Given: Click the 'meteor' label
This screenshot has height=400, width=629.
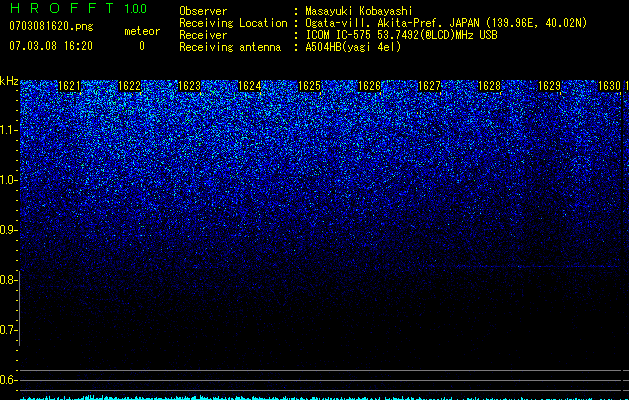Looking at the screenshot, I should [x=142, y=31].
